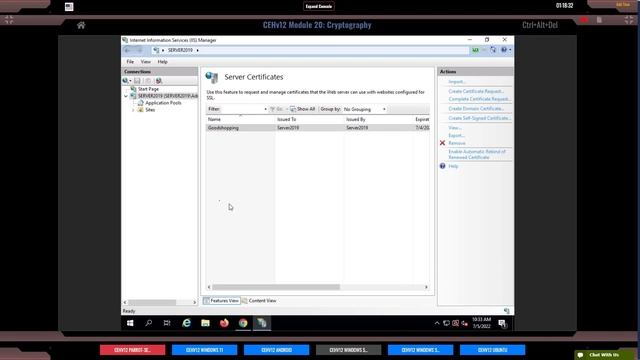
Task: Click Connections pane horizontal scrollbar
Action: pos(152,302)
